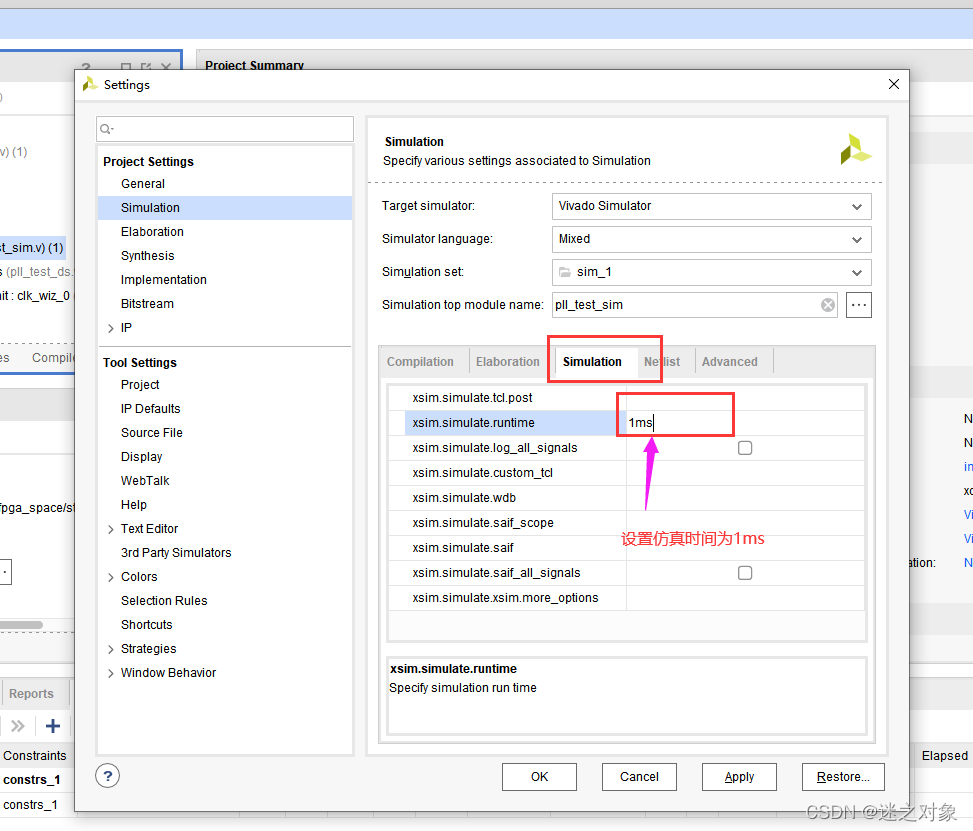Click the xsim.simulate.wdb row
Image resolution: width=973 pixels, height=831 pixels.
click(627, 498)
